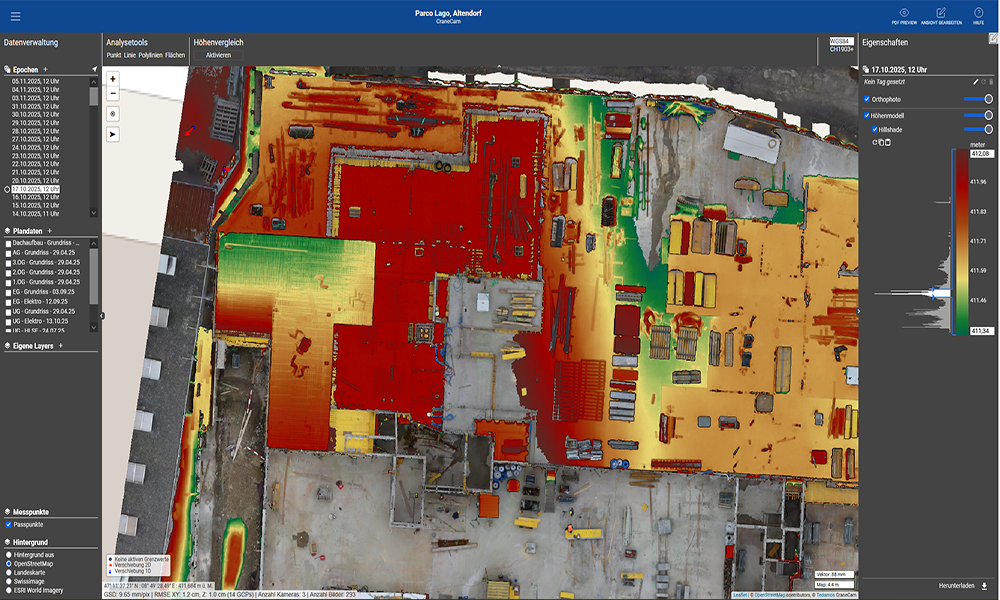
Task: Download data with Herunterladen arrow icon
Action: pyautogui.click(x=984, y=585)
